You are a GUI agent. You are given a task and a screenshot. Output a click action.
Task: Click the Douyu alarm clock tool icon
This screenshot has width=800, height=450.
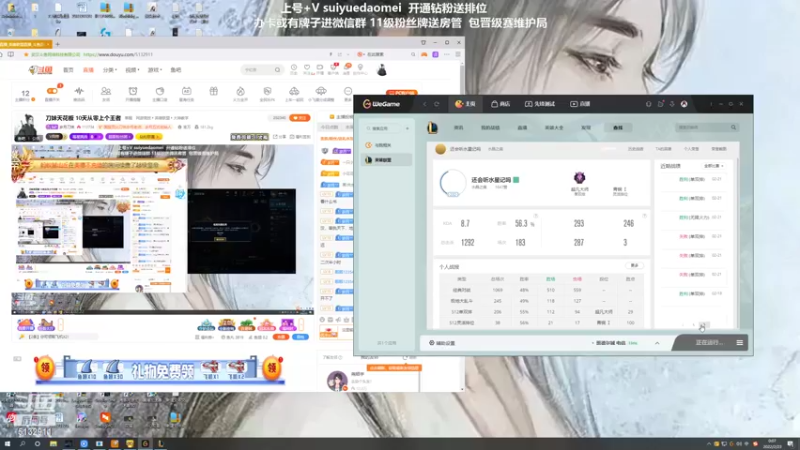click(133, 91)
